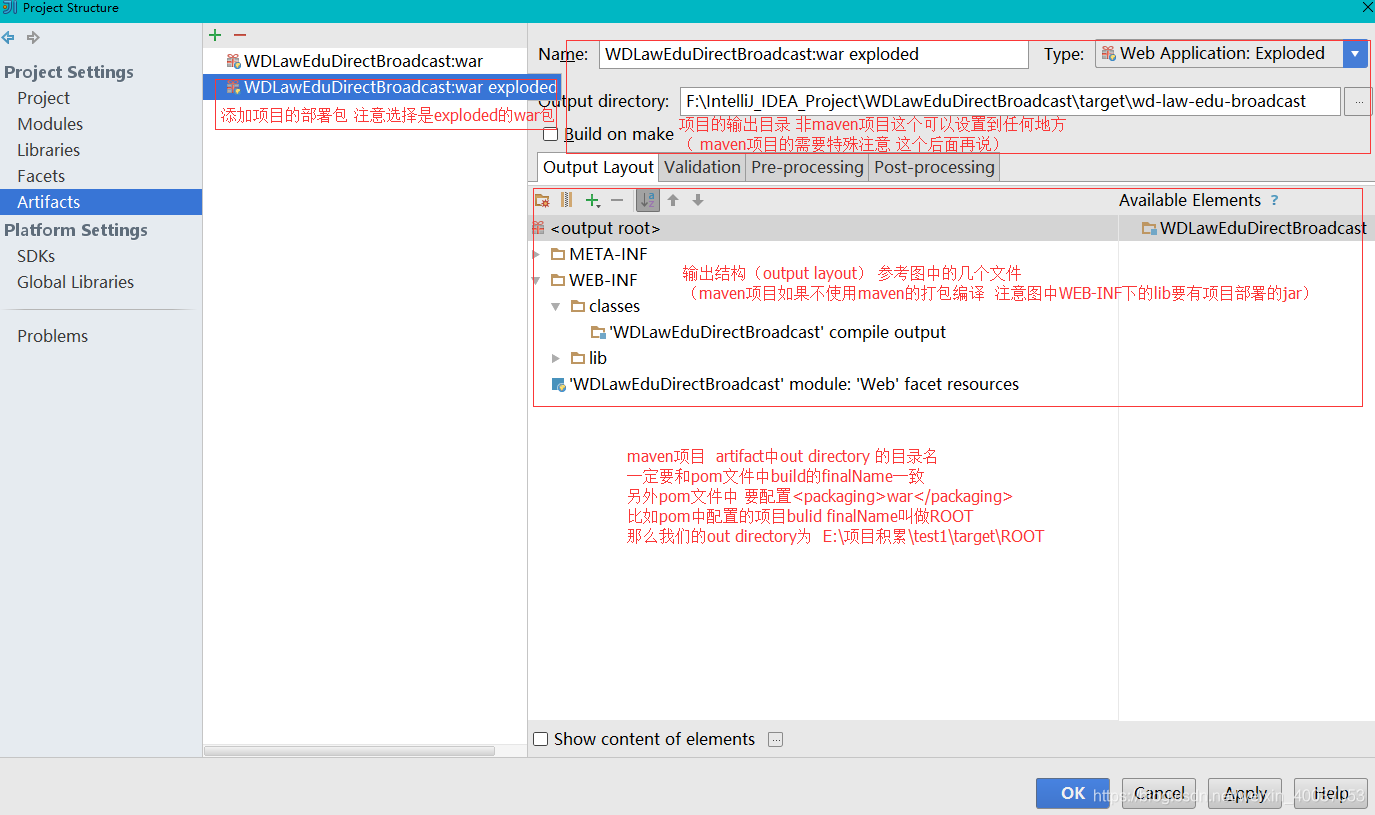The width and height of the screenshot is (1375, 815).
Task: Enable Show content of elements checkbox
Action: point(541,739)
